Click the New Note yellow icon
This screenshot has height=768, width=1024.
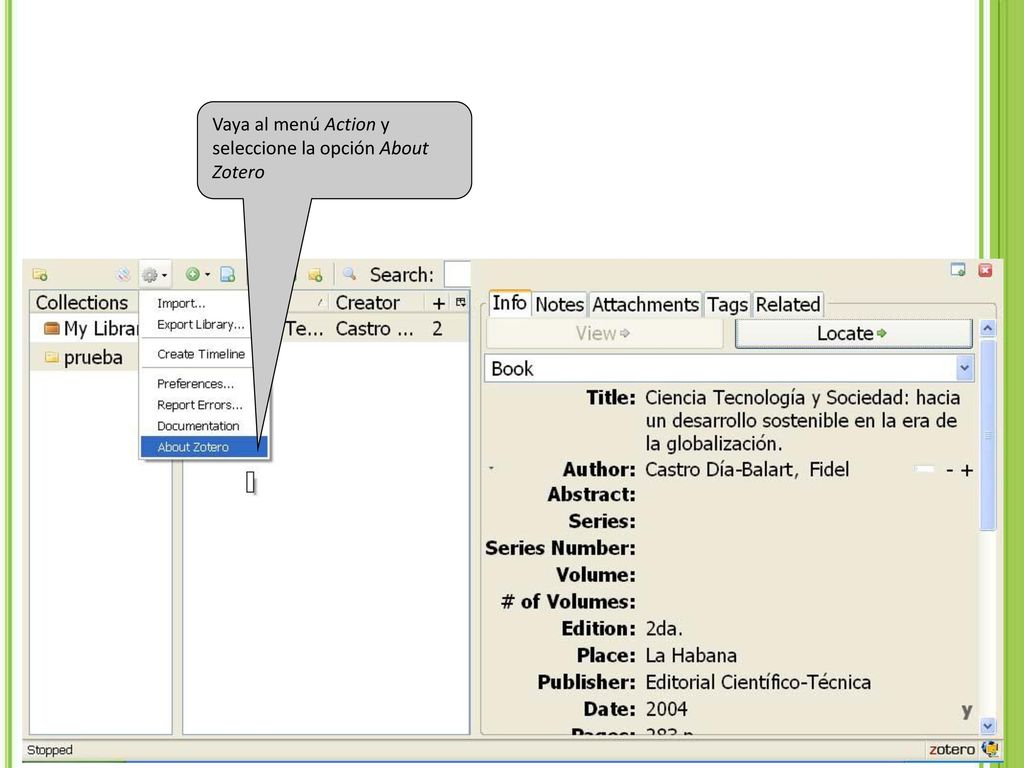315,275
